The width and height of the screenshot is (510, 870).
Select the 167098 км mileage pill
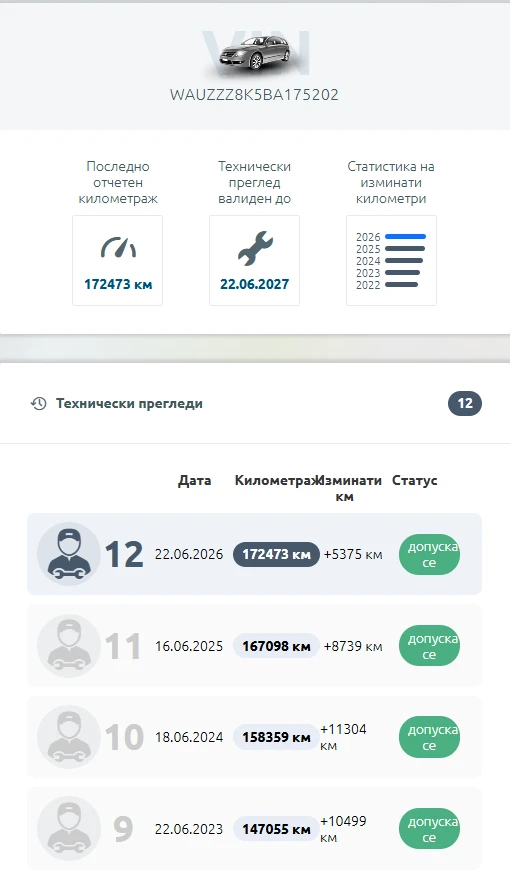(x=276, y=646)
